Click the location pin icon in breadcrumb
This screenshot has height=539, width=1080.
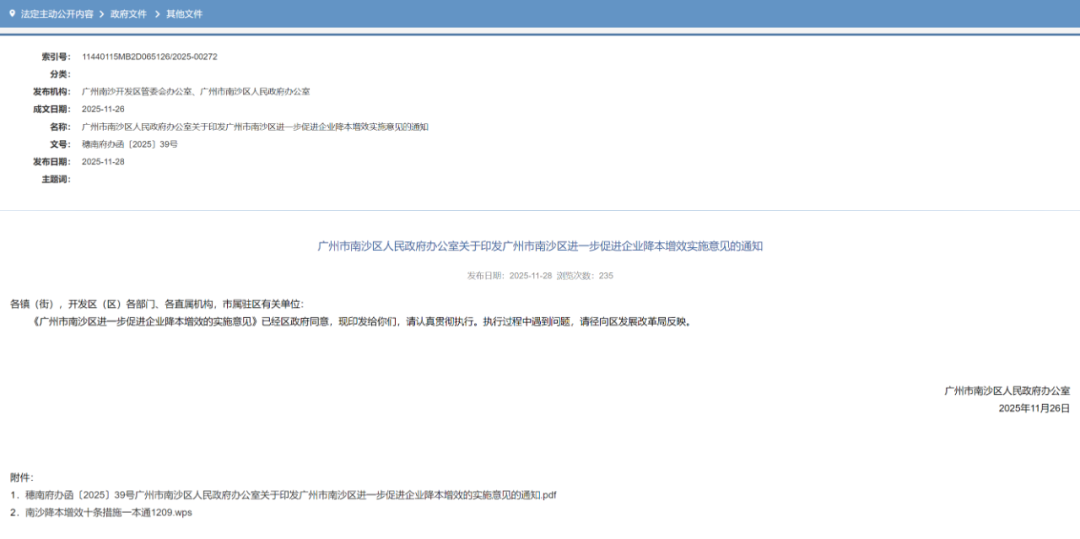click(12, 14)
